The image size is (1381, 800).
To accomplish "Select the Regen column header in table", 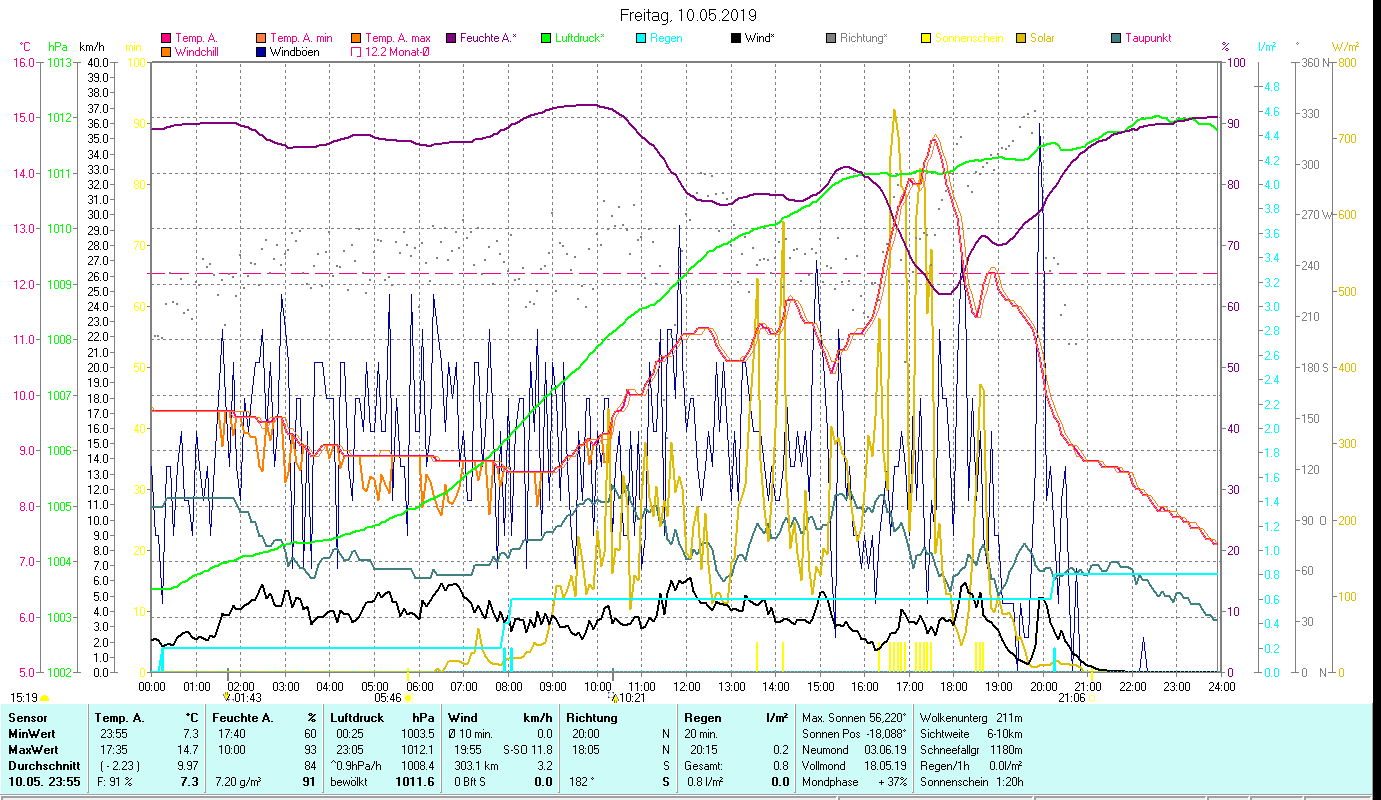I will [x=700, y=718].
